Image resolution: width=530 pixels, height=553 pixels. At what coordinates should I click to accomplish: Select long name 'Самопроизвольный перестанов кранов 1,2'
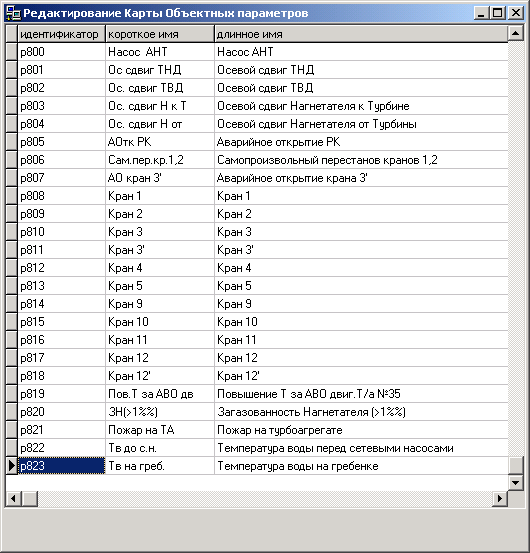tap(361, 160)
